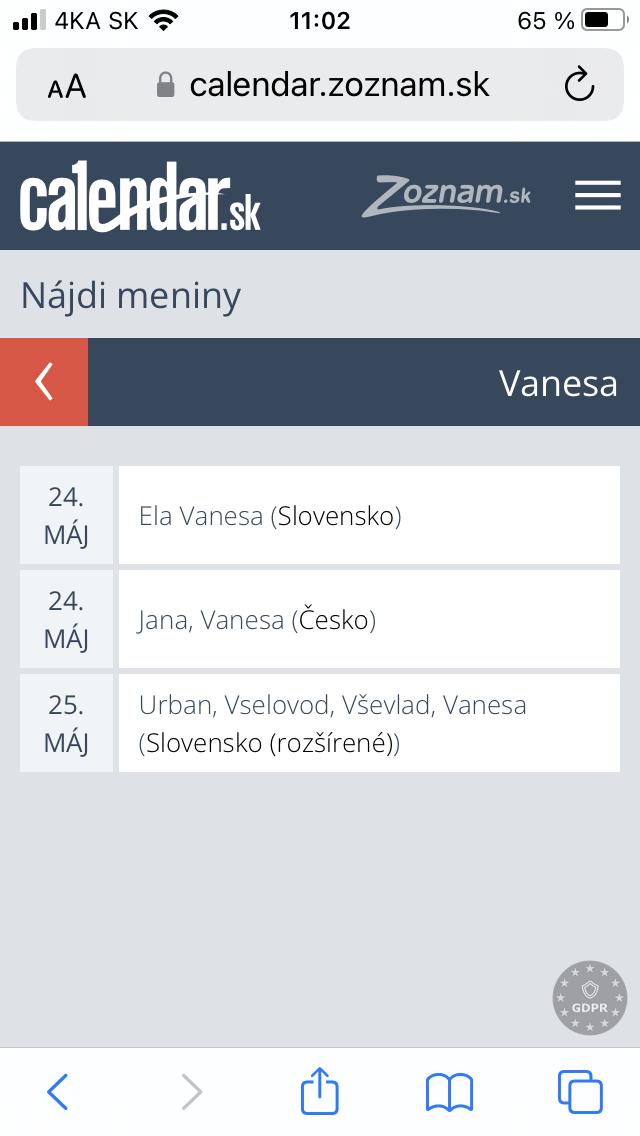This screenshot has width=640, height=1136.
Task: Tap the calendar.zoznam.sk address field
Action: (338, 85)
